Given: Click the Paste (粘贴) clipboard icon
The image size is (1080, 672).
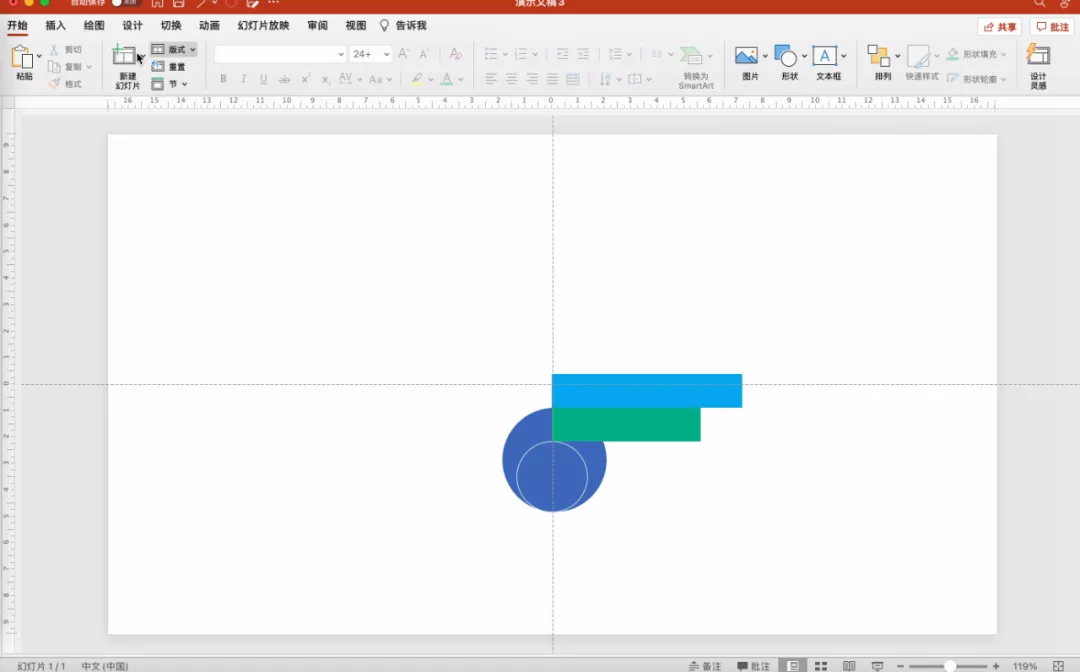Looking at the screenshot, I should tap(22, 57).
